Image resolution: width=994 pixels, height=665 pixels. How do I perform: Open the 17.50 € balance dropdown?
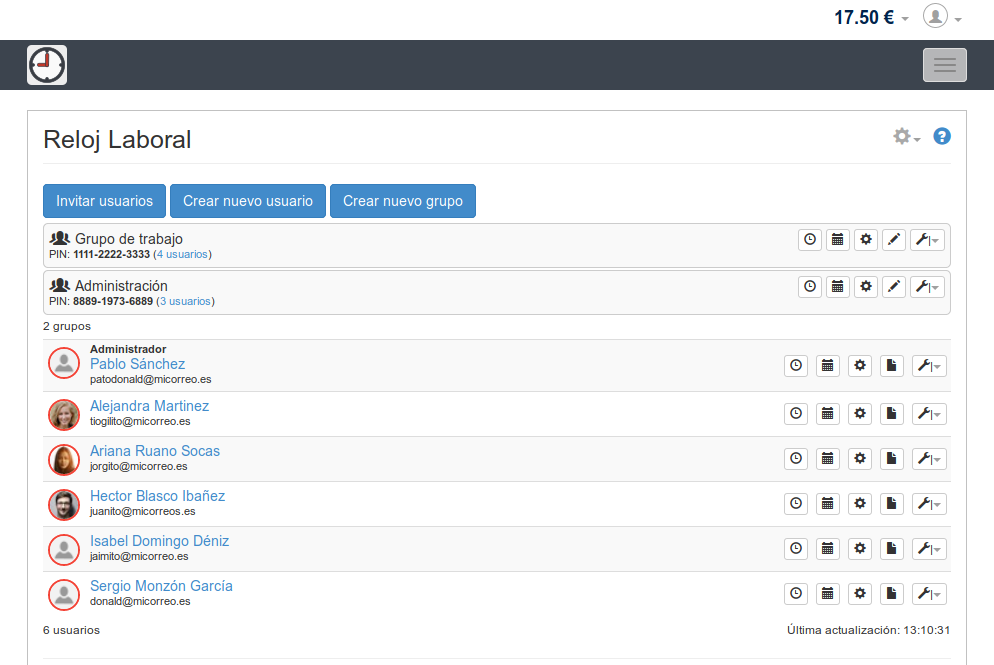tap(871, 17)
